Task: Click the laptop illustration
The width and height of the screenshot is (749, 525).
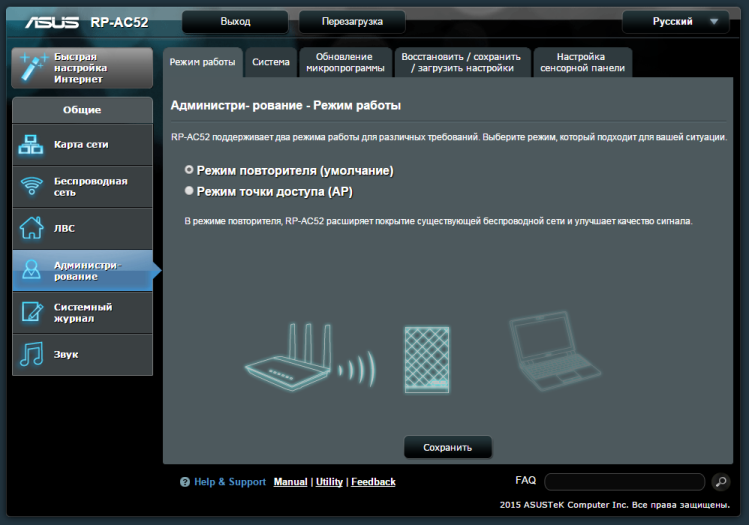Action: 554,351
